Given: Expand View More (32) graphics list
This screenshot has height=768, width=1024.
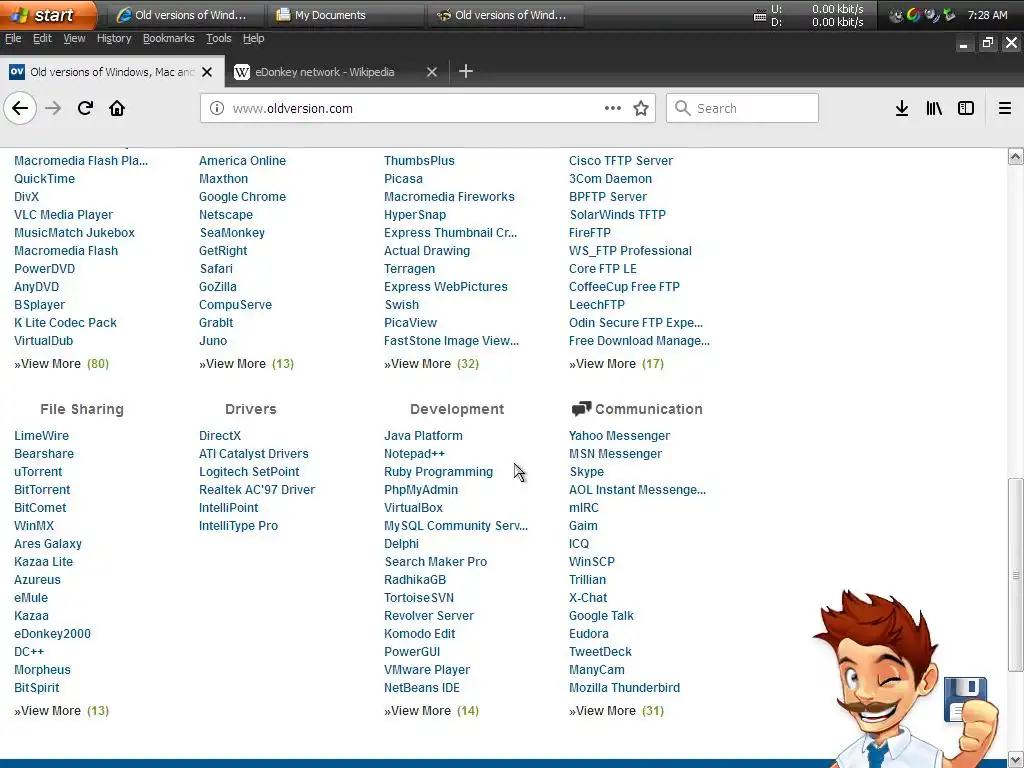Looking at the screenshot, I should click(x=431, y=364).
